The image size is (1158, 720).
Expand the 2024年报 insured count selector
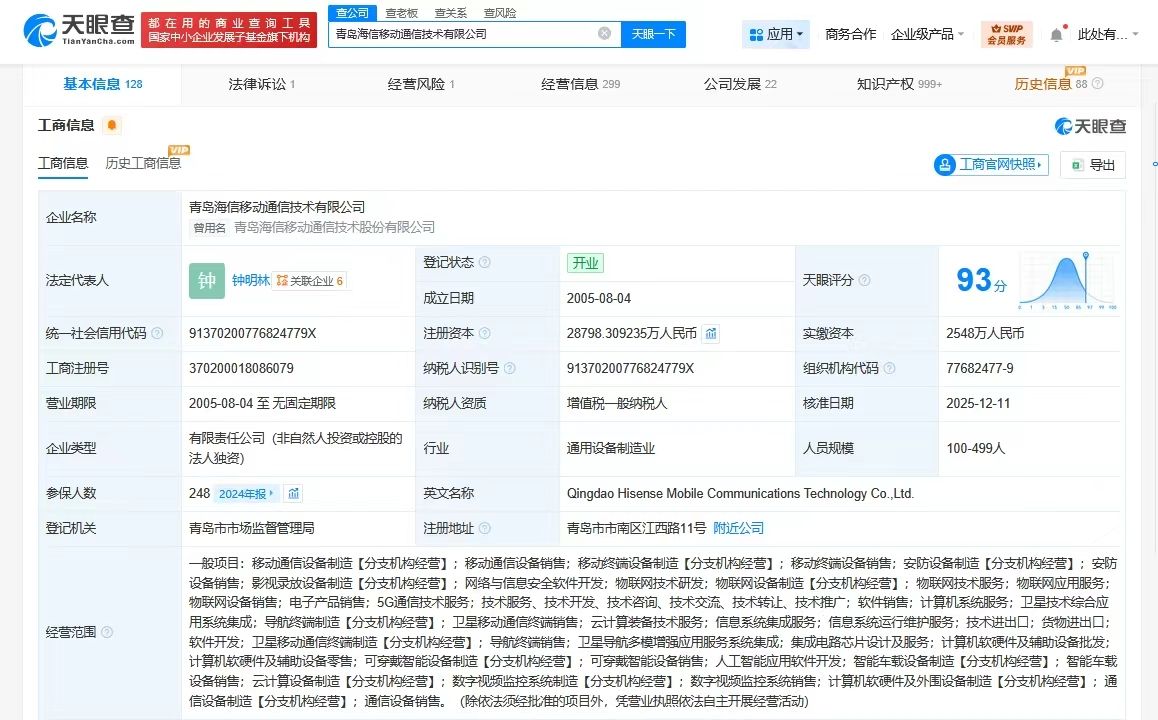[247, 493]
